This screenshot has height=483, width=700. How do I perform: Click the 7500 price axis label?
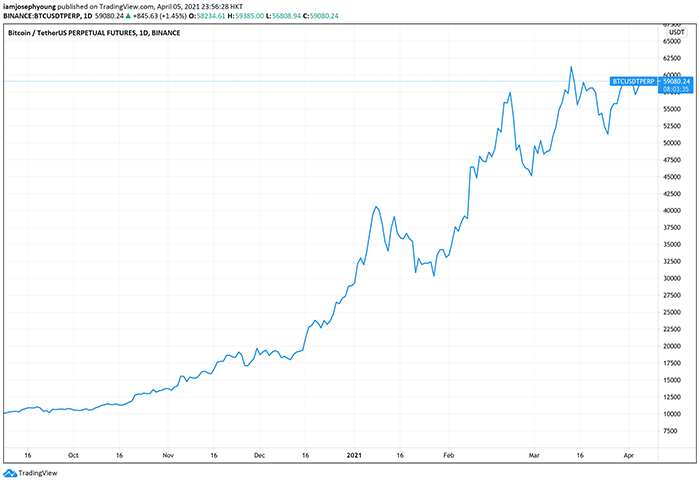(x=674, y=431)
